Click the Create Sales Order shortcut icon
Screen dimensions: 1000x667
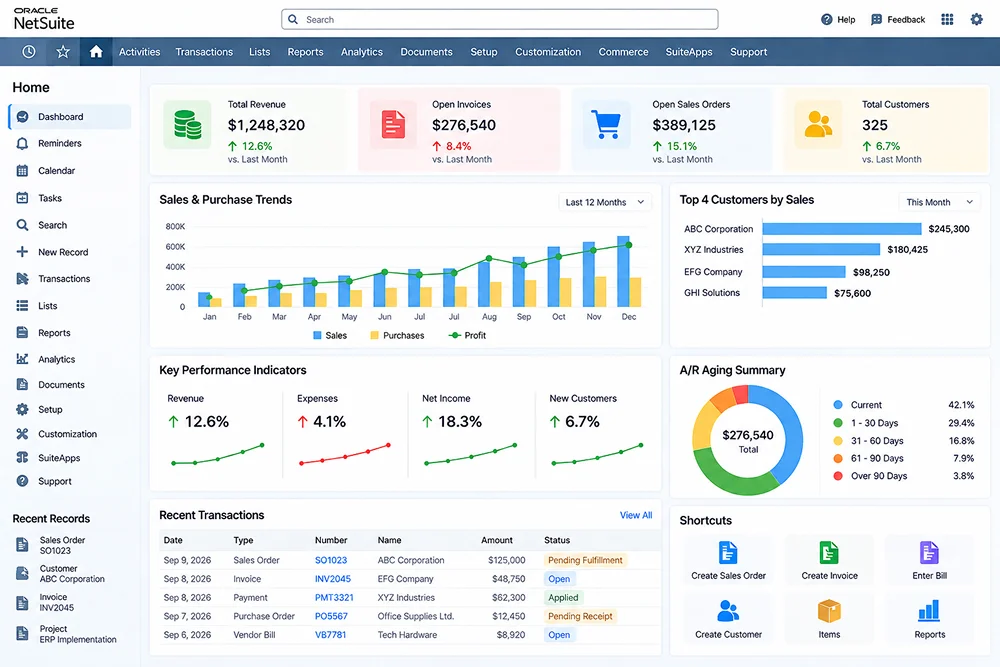point(728,553)
